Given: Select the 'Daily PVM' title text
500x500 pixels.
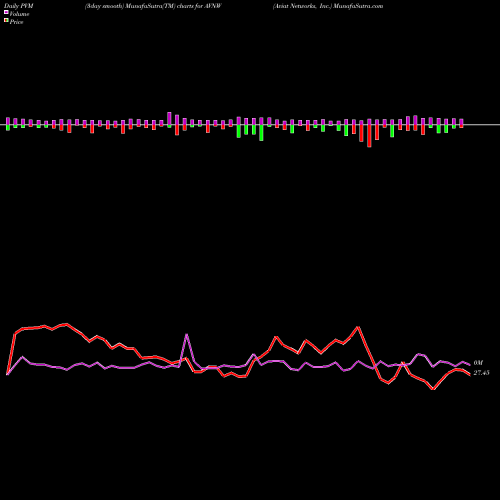Looking at the screenshot, I should [x=19, y=6].
